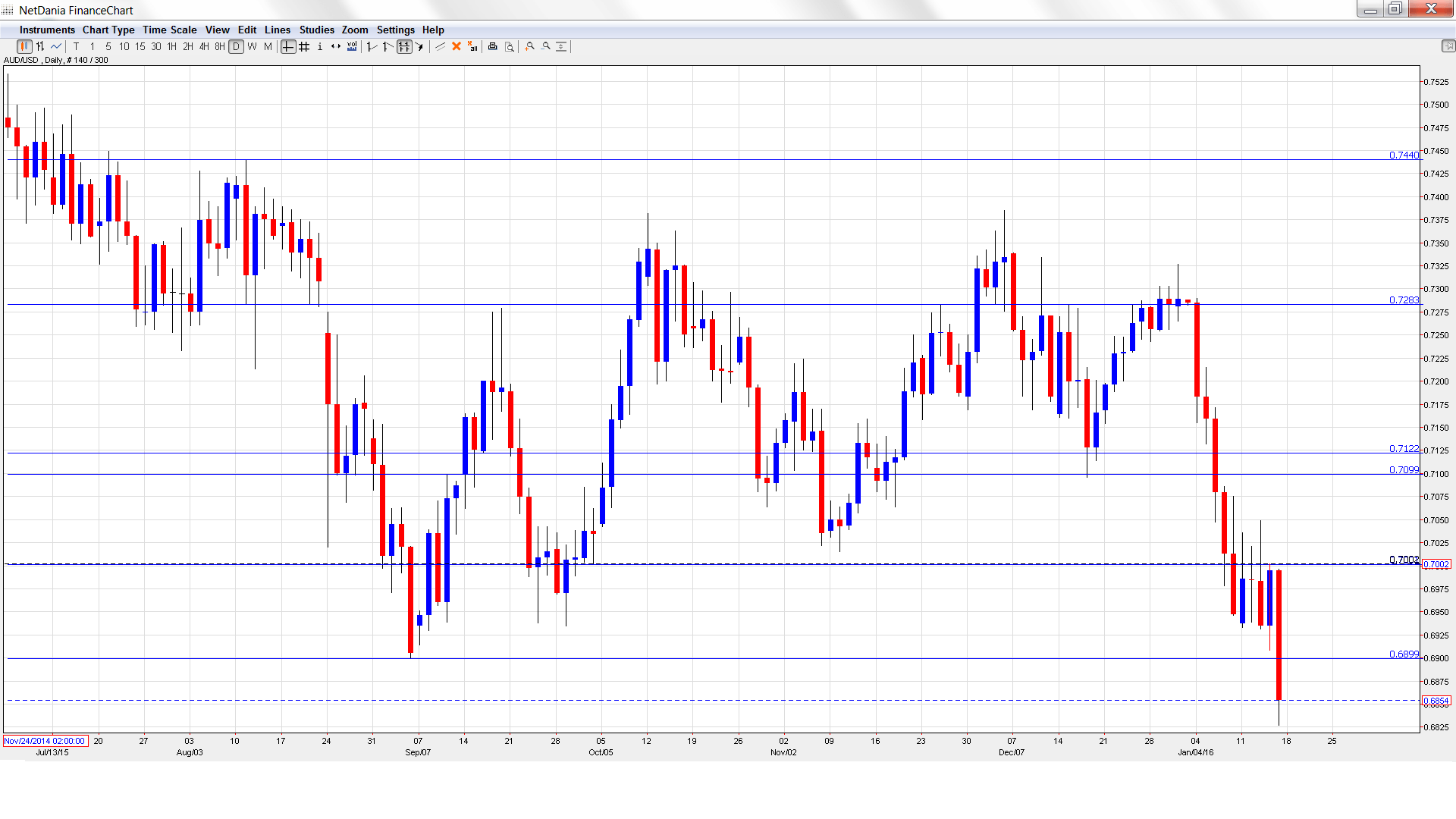
Task: Enable the crosshair cursor tool
Action: coord(288,46)
